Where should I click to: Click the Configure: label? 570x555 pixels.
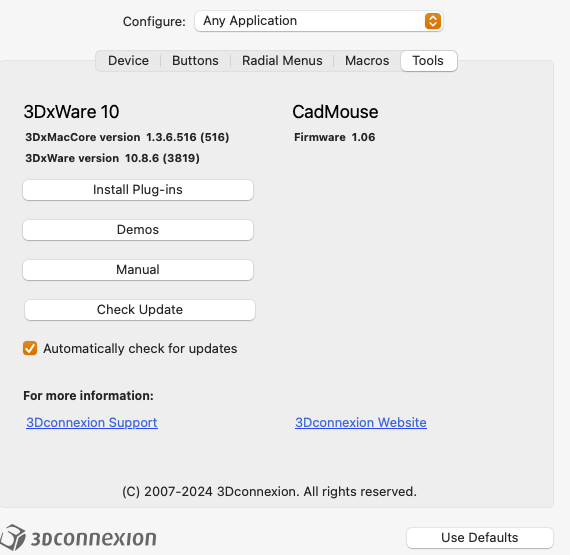[154, 21]
